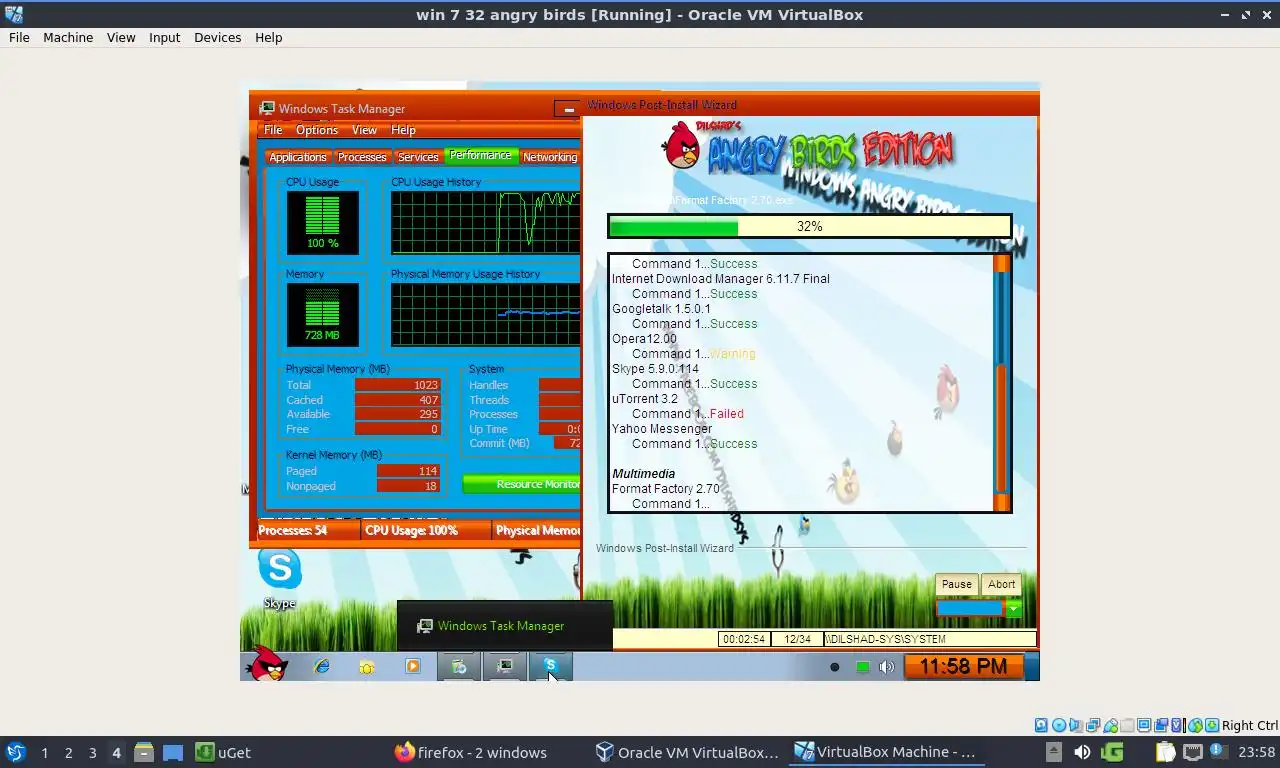Select the Post-Install Wizard taskbar button
The width and height of the screenshot is (1280, 768).
pos(459,666)
